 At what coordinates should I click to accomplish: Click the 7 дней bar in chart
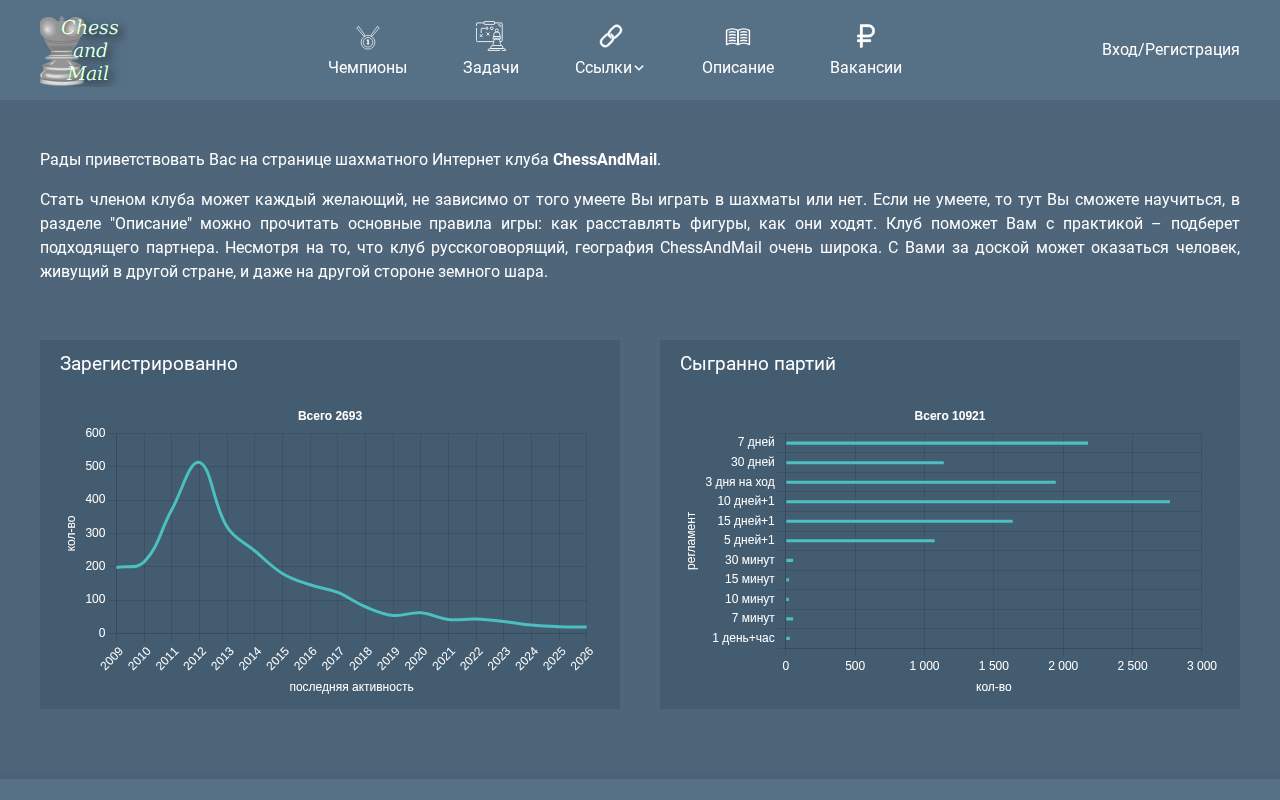937,443
